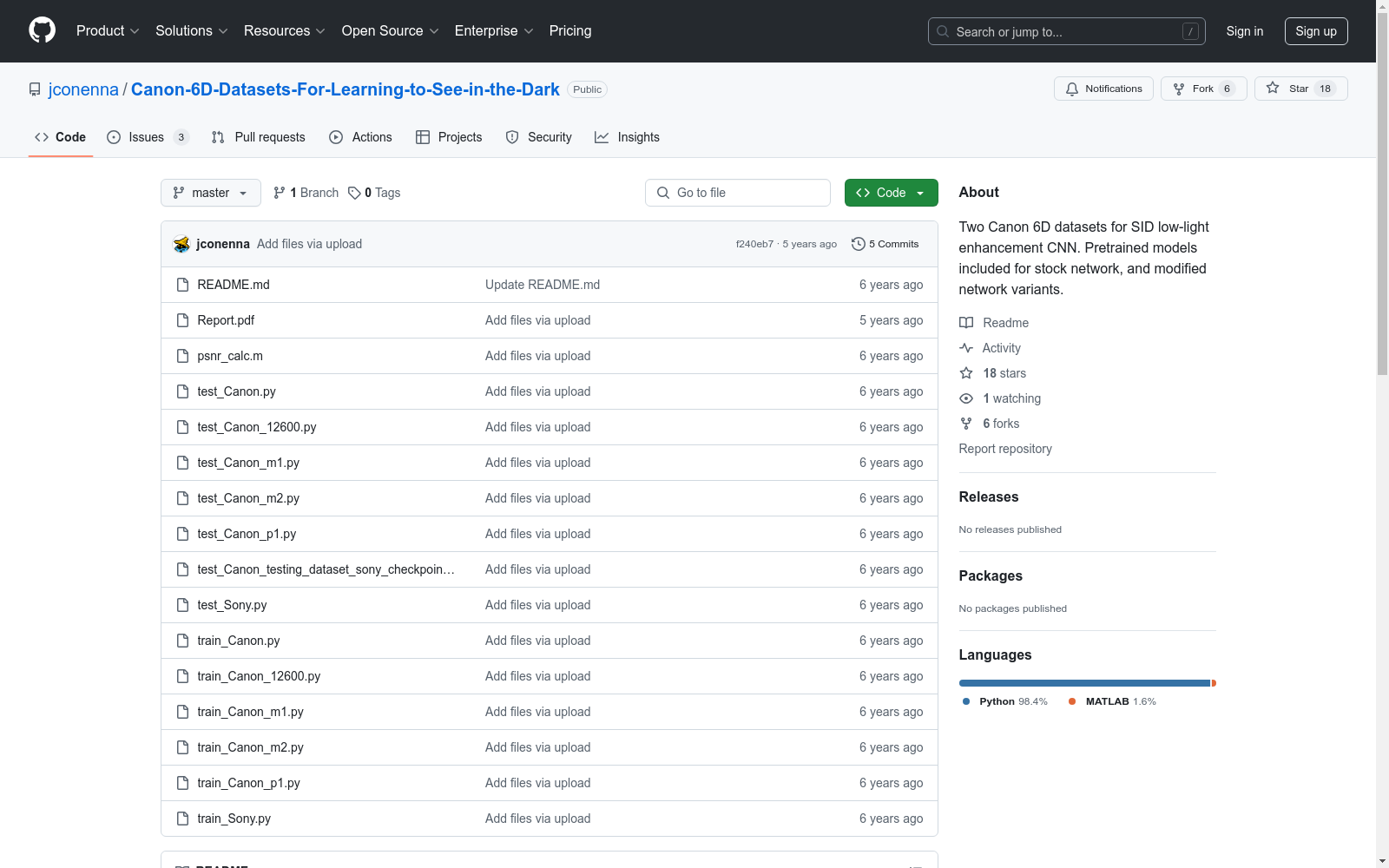Click the book icon next to Readme
This screenshot has width=1389, height=868.
tap(966, 323)
